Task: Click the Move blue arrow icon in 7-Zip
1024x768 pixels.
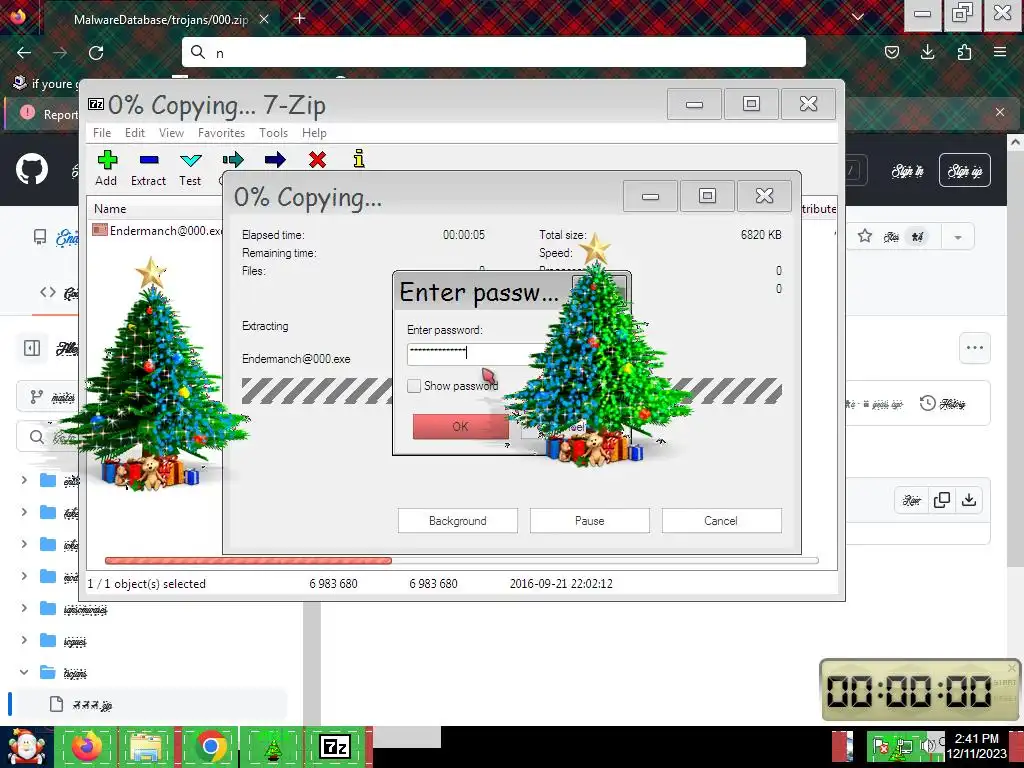Action: [275, 159]
